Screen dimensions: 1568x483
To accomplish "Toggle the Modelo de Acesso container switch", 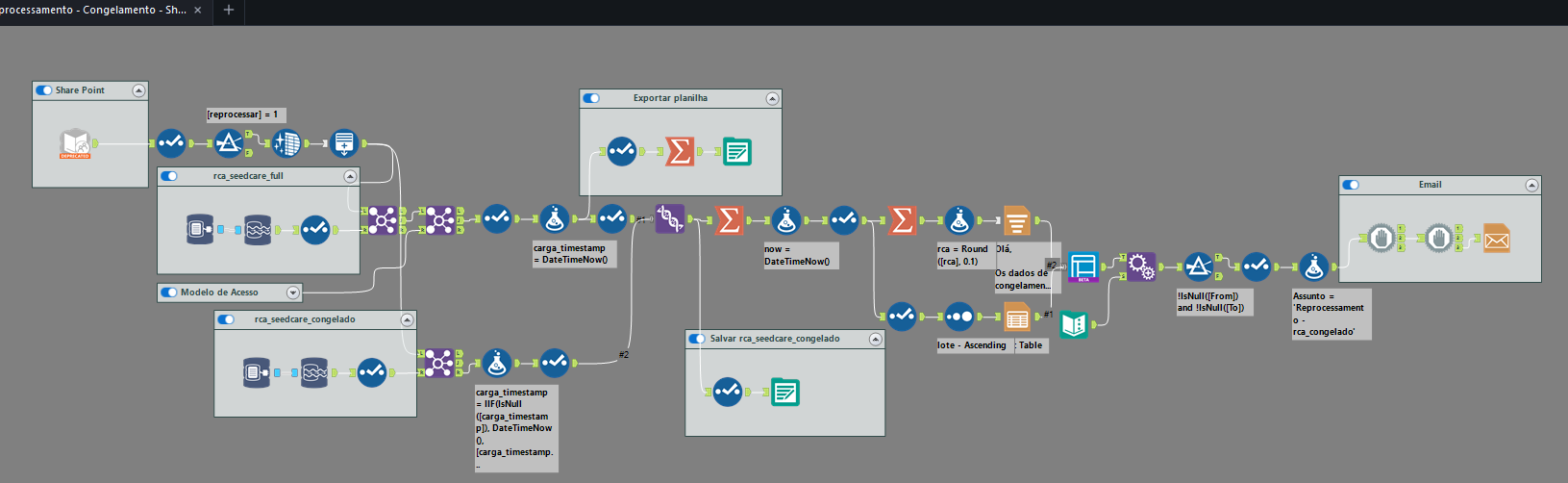I will 169,292.
